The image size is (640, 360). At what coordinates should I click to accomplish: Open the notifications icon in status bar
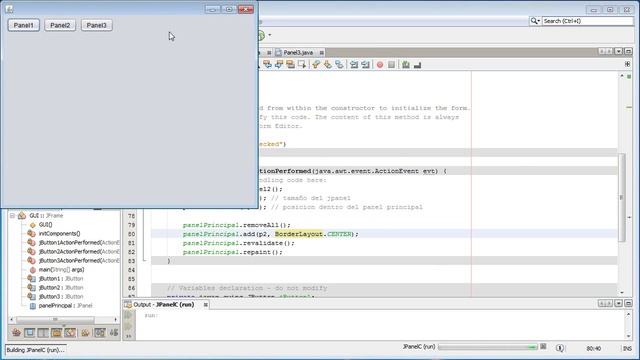[560, 348]
